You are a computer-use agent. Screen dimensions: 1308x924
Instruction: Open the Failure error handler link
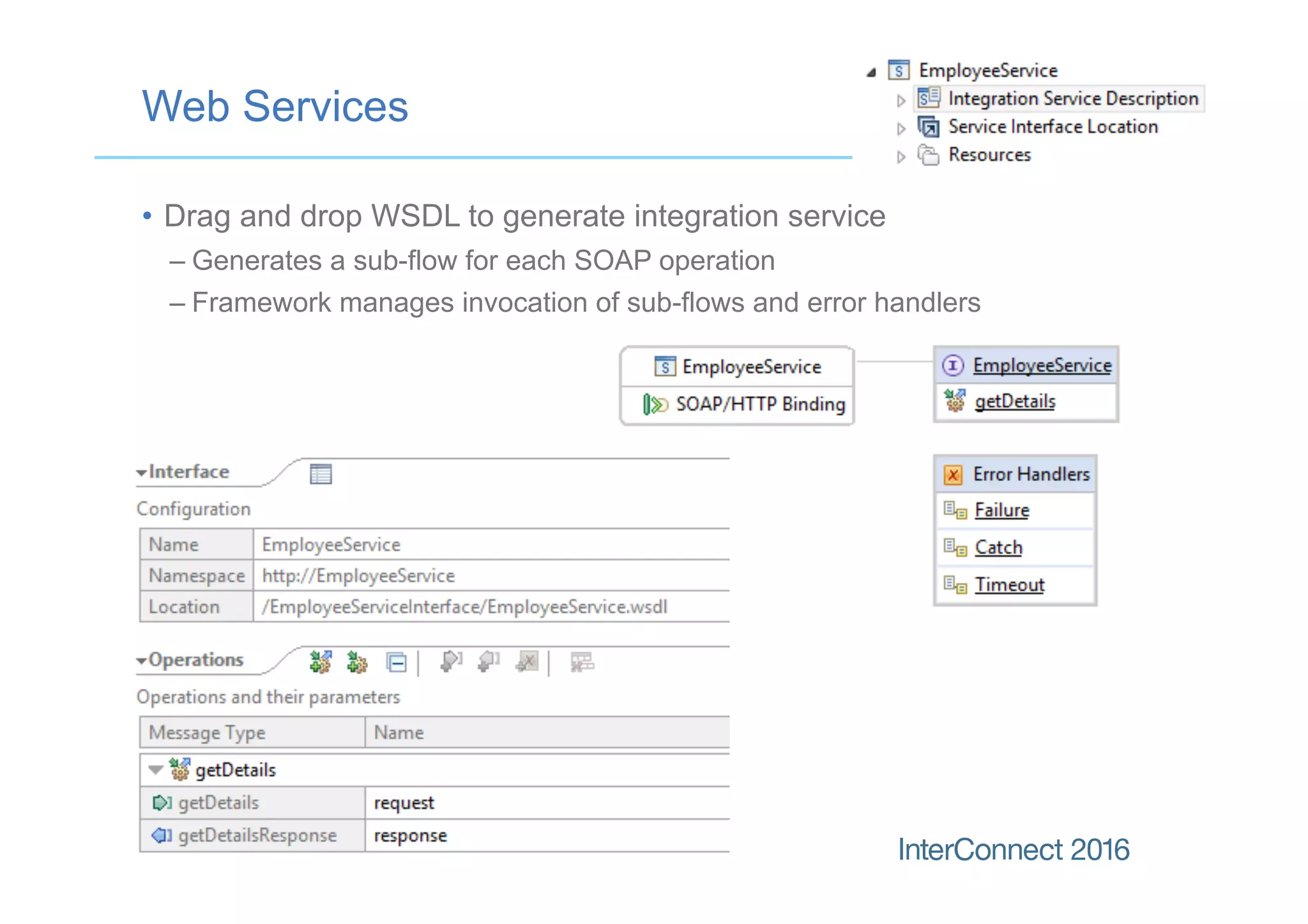click(x=1002, y=510)
